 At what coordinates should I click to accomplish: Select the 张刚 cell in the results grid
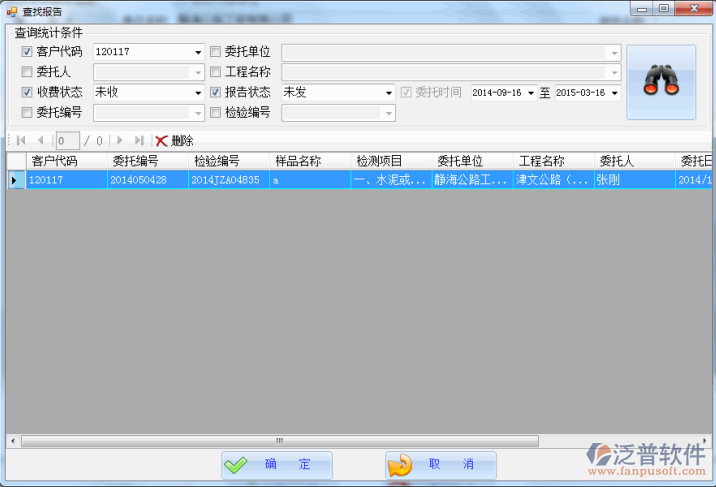tap(635, 180)
